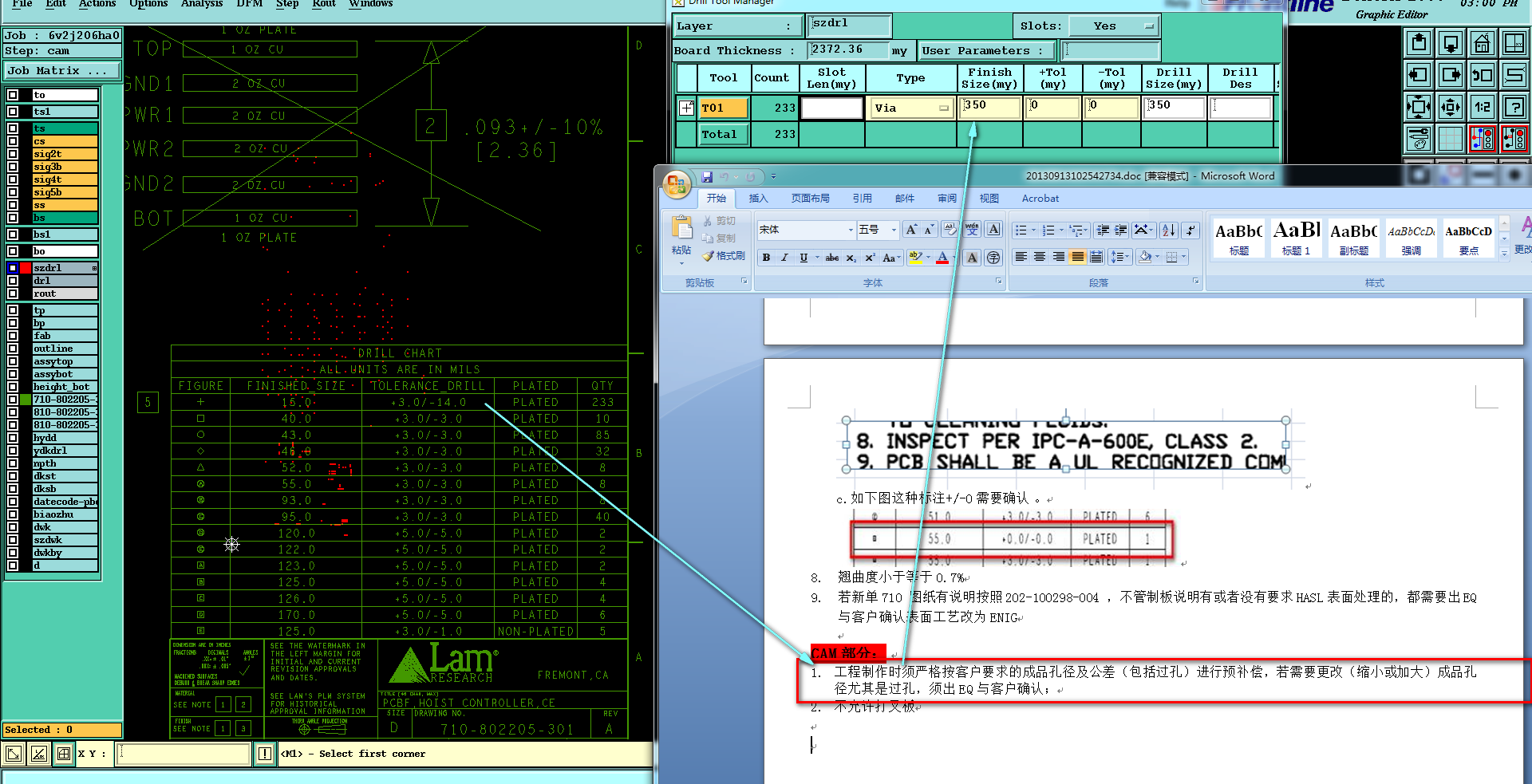Screen dimensions: 1532x784
Task: Click the zoom in icon with inward arrows
Action: click(1419, 107)
